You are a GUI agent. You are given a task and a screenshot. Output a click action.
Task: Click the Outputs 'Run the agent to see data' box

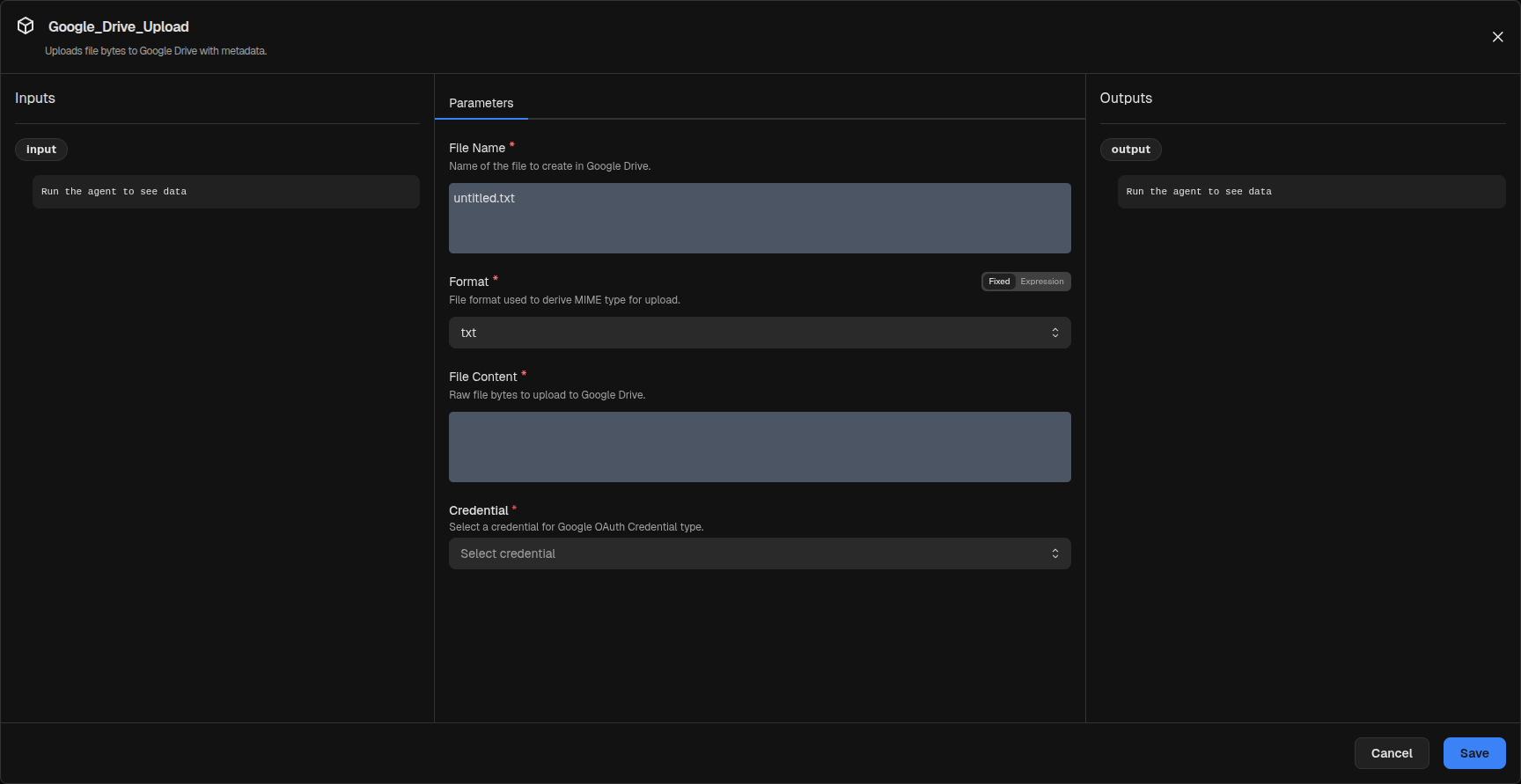(1312, 192)
